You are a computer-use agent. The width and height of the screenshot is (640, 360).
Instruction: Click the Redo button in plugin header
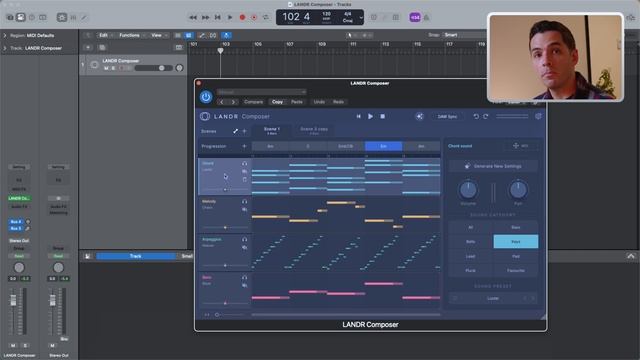tap(338, 102)
